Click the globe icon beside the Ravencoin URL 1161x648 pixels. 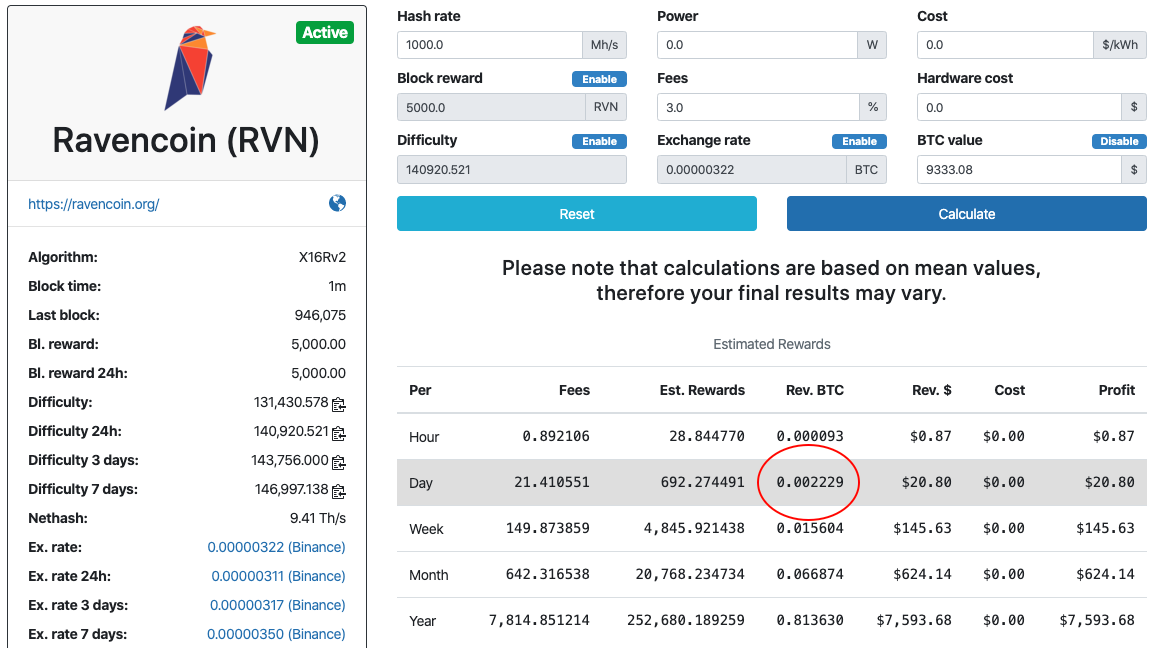pyautogui.click(x=337, y=203)
